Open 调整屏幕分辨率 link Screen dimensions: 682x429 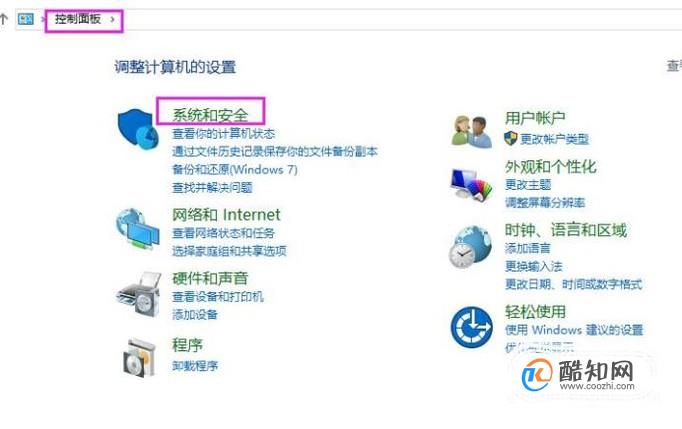pyautogui.click(x=545, y=202)
